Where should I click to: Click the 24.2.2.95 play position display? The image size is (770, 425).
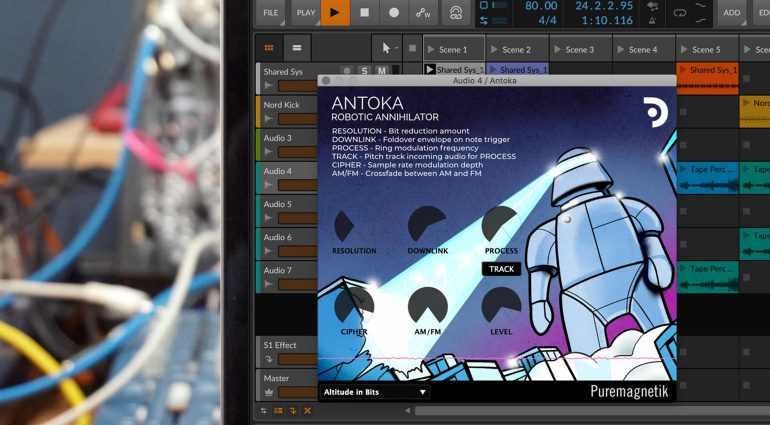[x=604, y=6]
